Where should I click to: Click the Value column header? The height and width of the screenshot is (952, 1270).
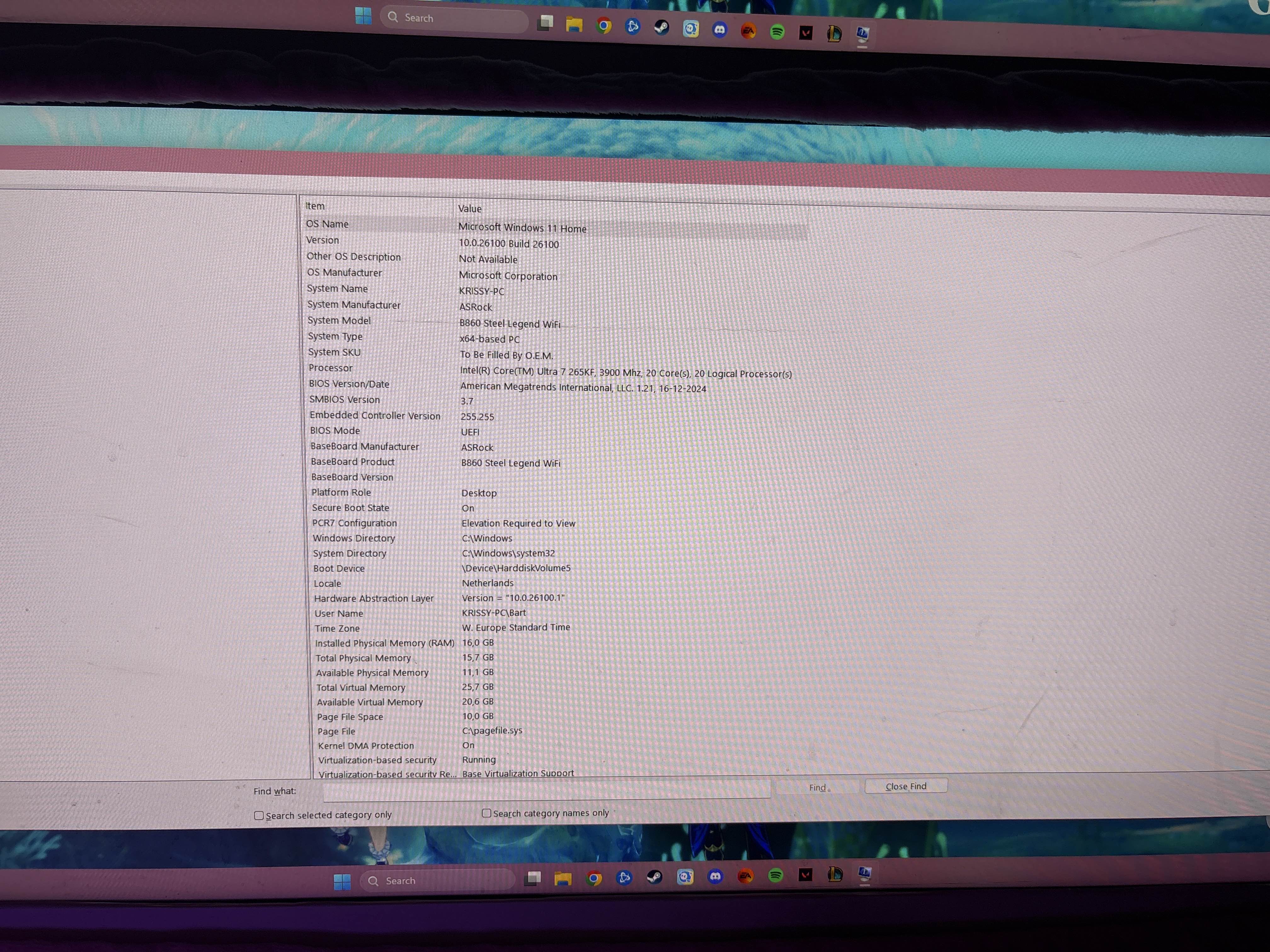[470, 208]
